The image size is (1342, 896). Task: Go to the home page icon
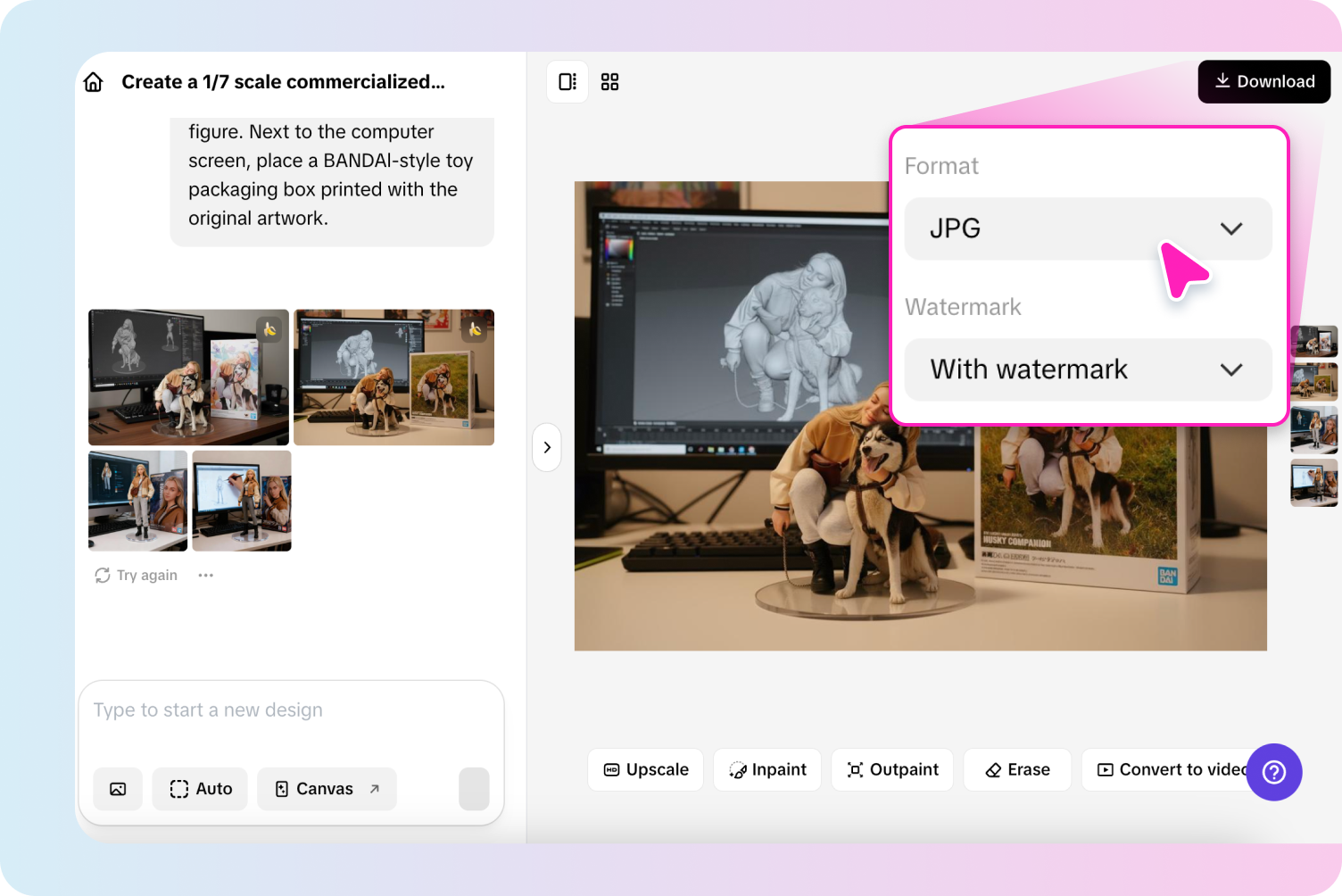tap(94, 82)
